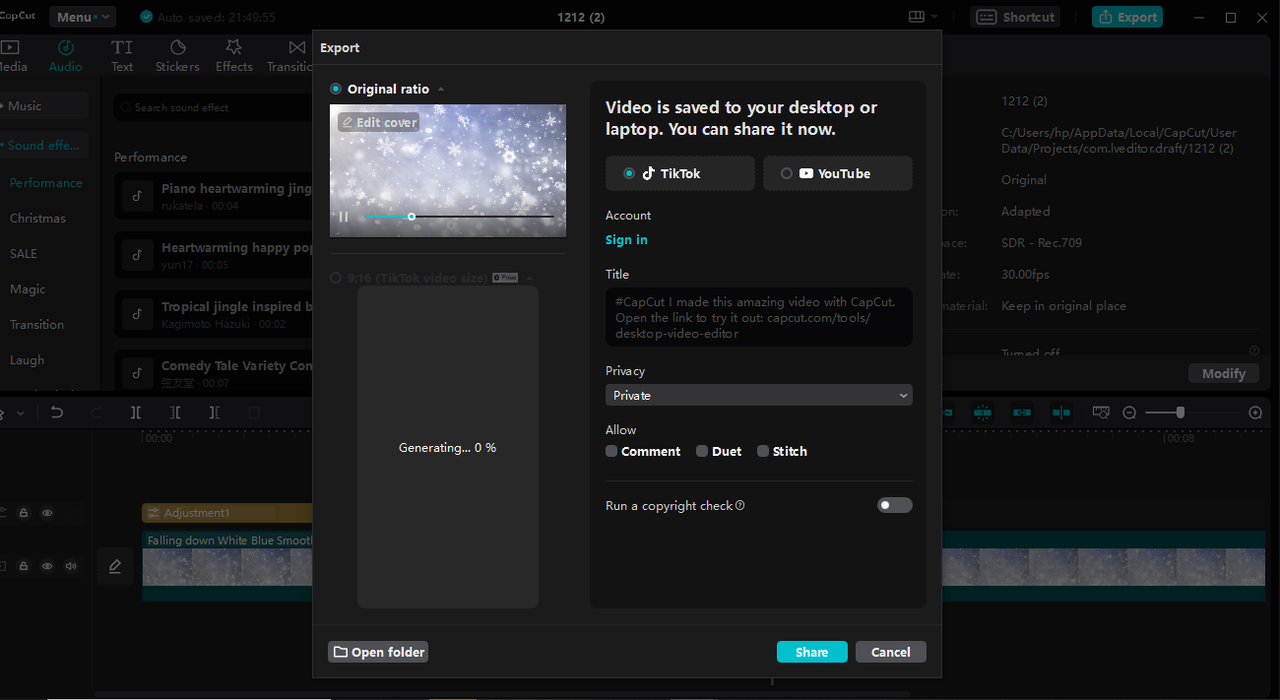Select the Magic sound category
Viewport: 1280px width, 700px height.
[x=28, y=289]
